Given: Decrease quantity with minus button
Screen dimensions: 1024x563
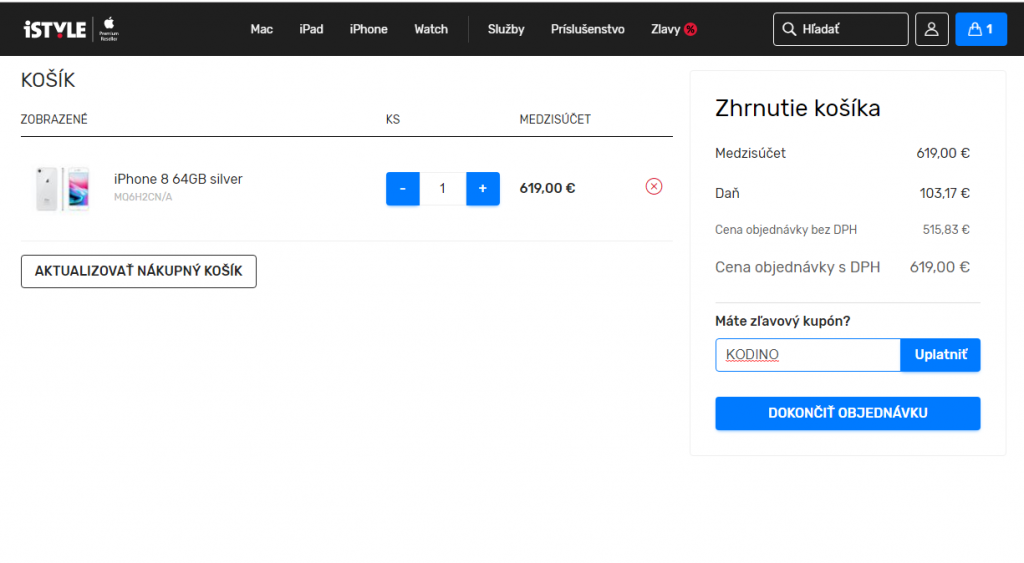Looking at the screenshot, I should [x=402, y=189].
